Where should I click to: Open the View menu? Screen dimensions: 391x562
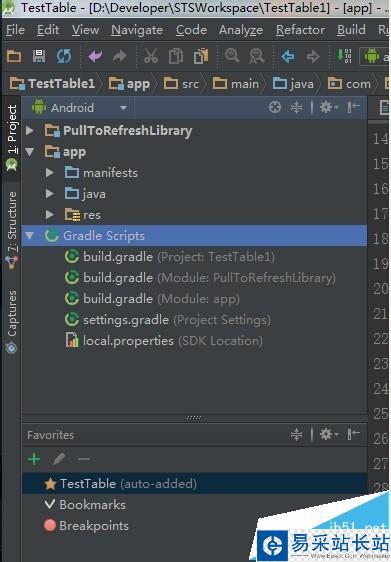tap(85, 30)
